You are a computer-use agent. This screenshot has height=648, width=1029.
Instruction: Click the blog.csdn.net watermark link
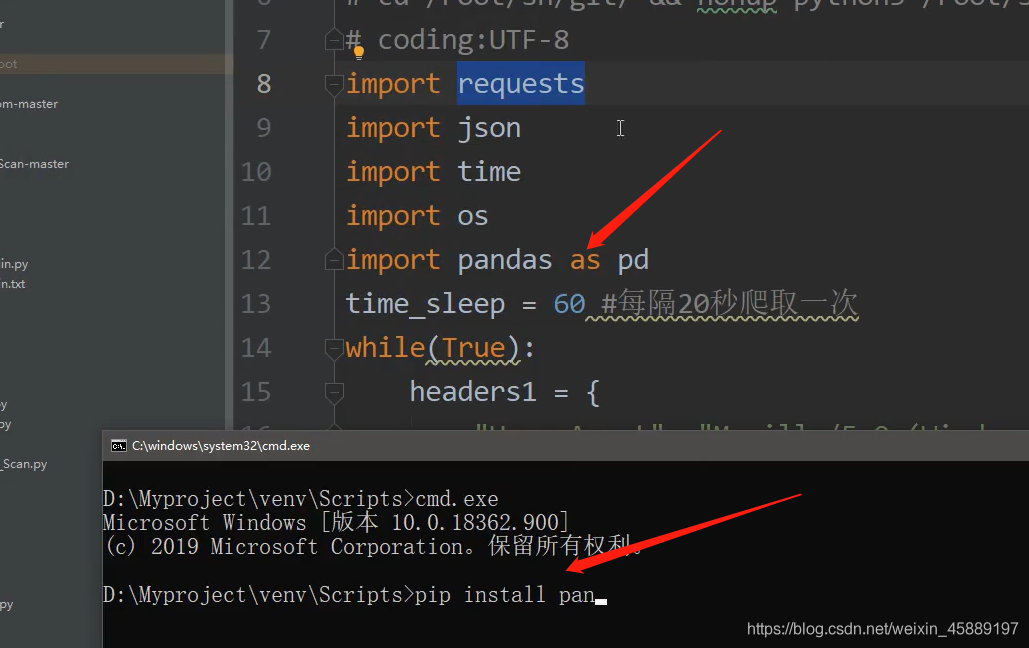pos(882,629)
